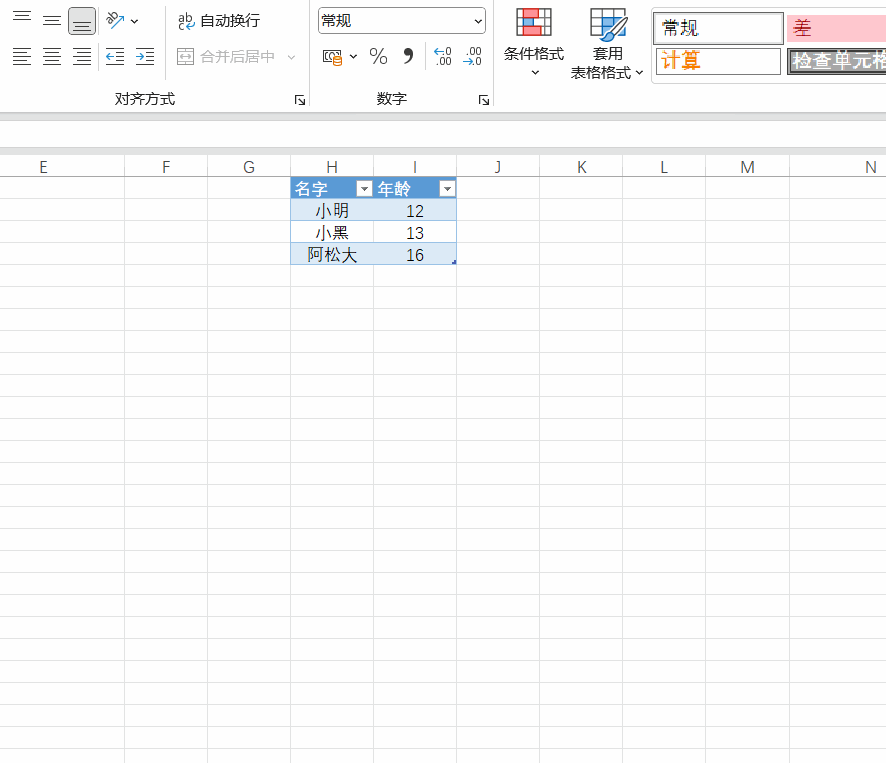Image resolution: width=886 pixels, height=763 pixels.
Task: Click the decrease indent icon
Action: pyautogui.click(x=115, y=57)
